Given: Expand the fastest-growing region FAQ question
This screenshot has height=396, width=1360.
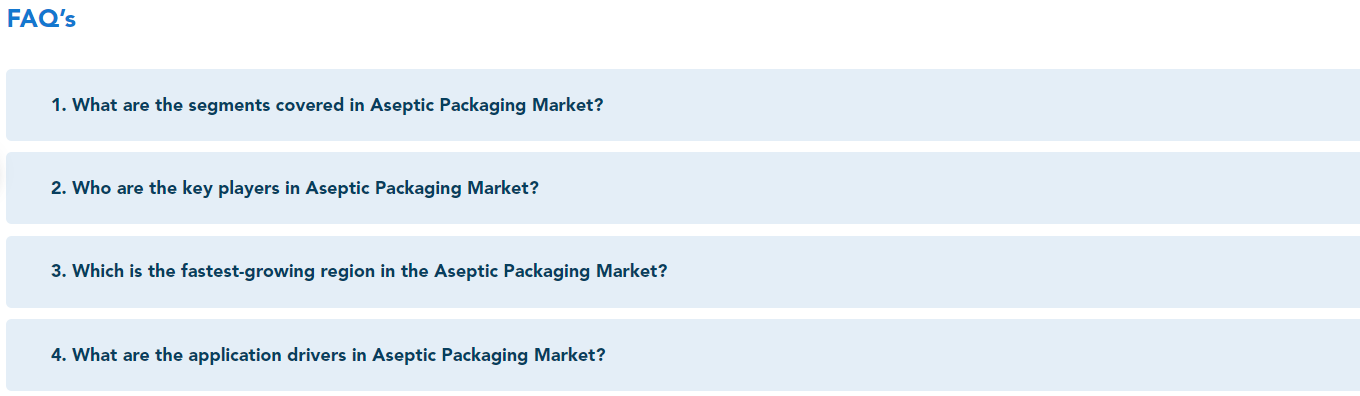Looking at the screenshot, I should point(683,272).
